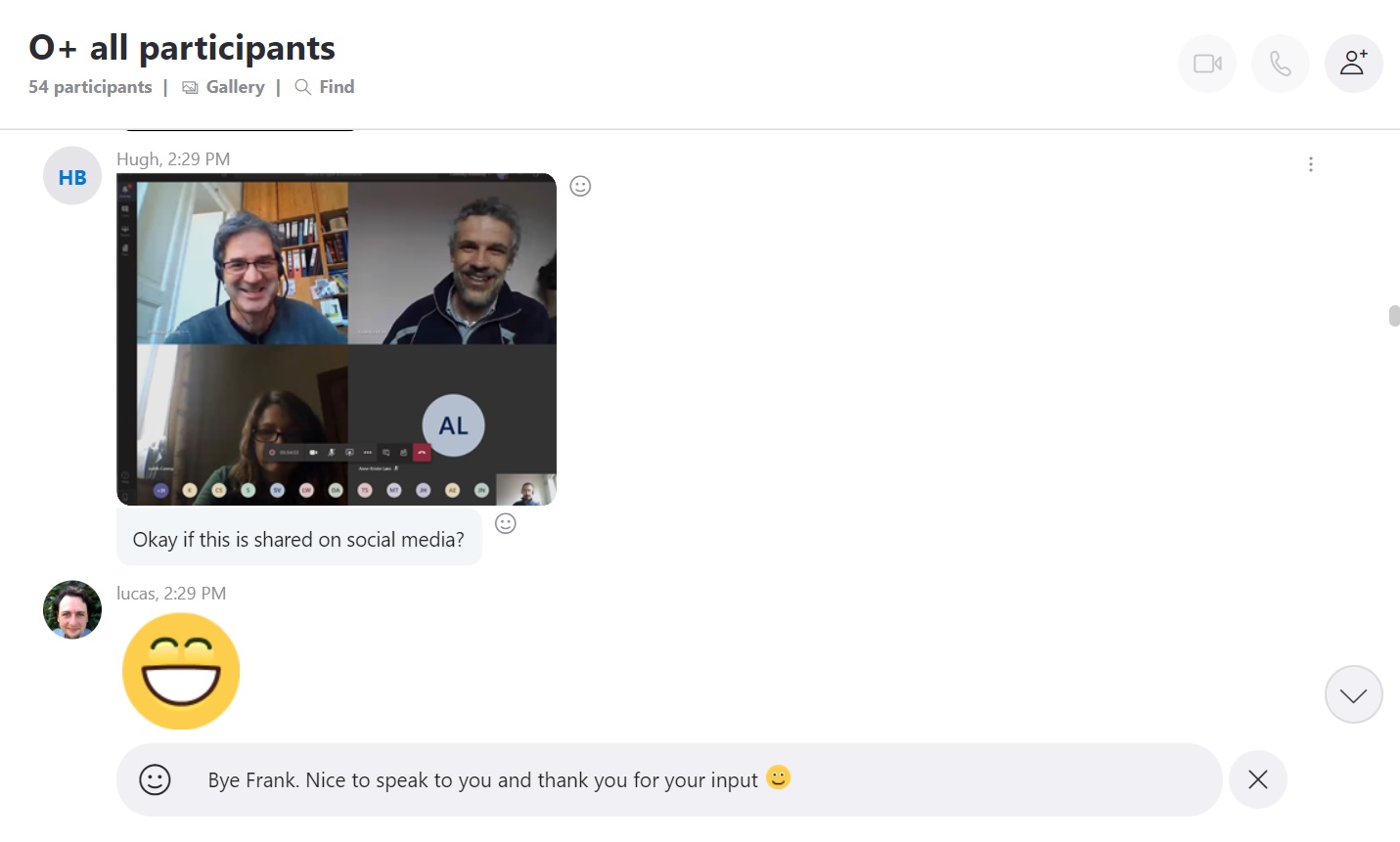Image resolution: width=1400 pixels, height=842 pixels.
Task: Expand the 54 participants list
Action: [x=90, y=87]
